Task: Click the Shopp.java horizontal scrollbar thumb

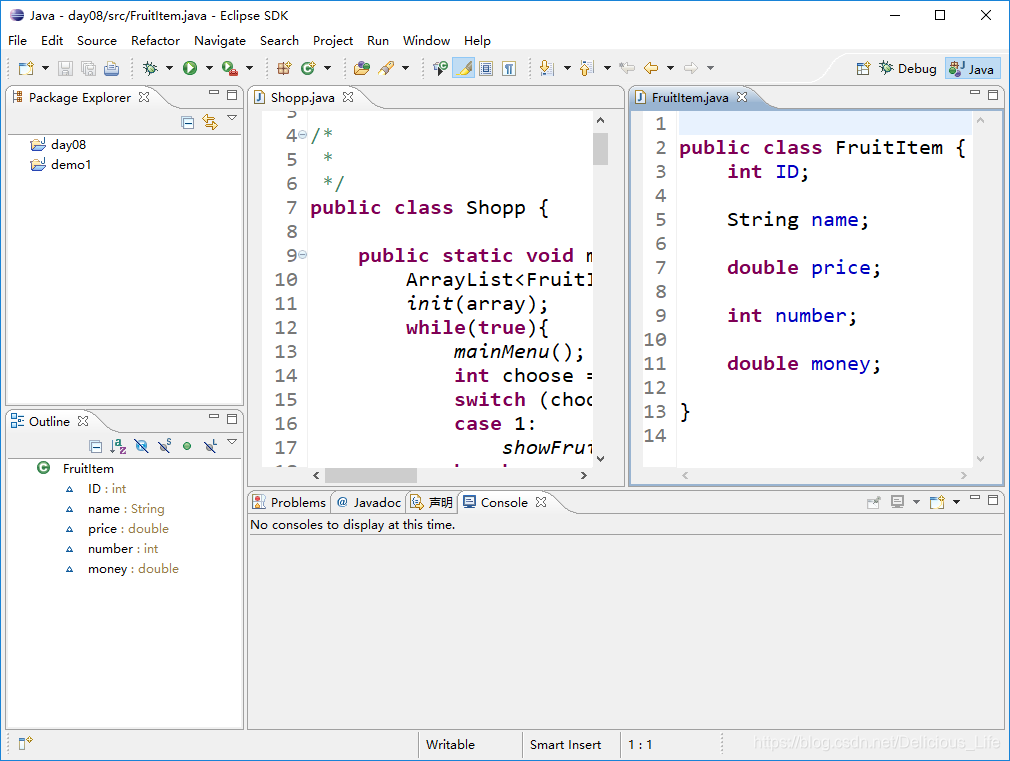Action: click(371, 476)
